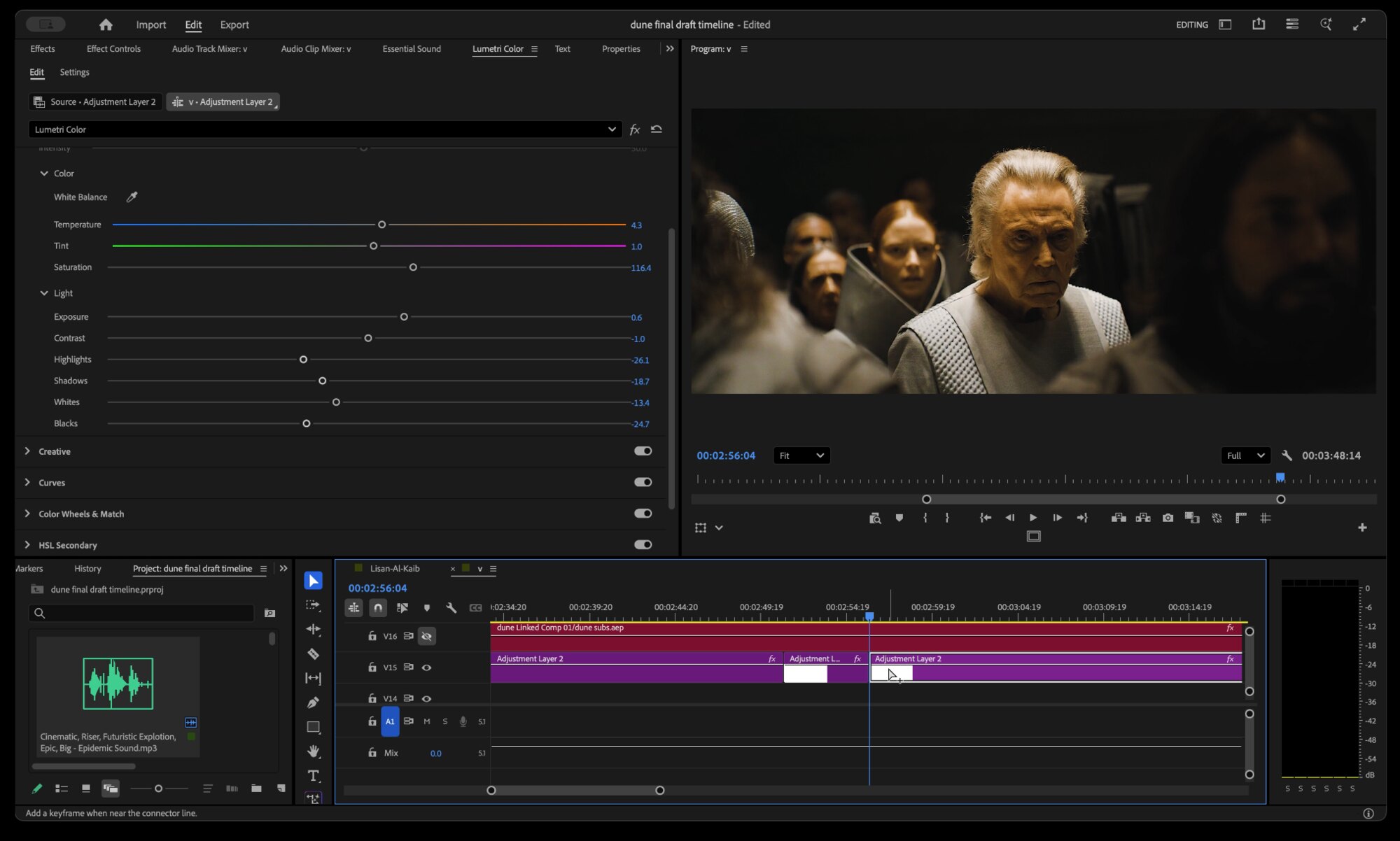Select the Pen tool in the timeline toolbar
This screenshot has width=1400, height=841.
coord(314,702)
